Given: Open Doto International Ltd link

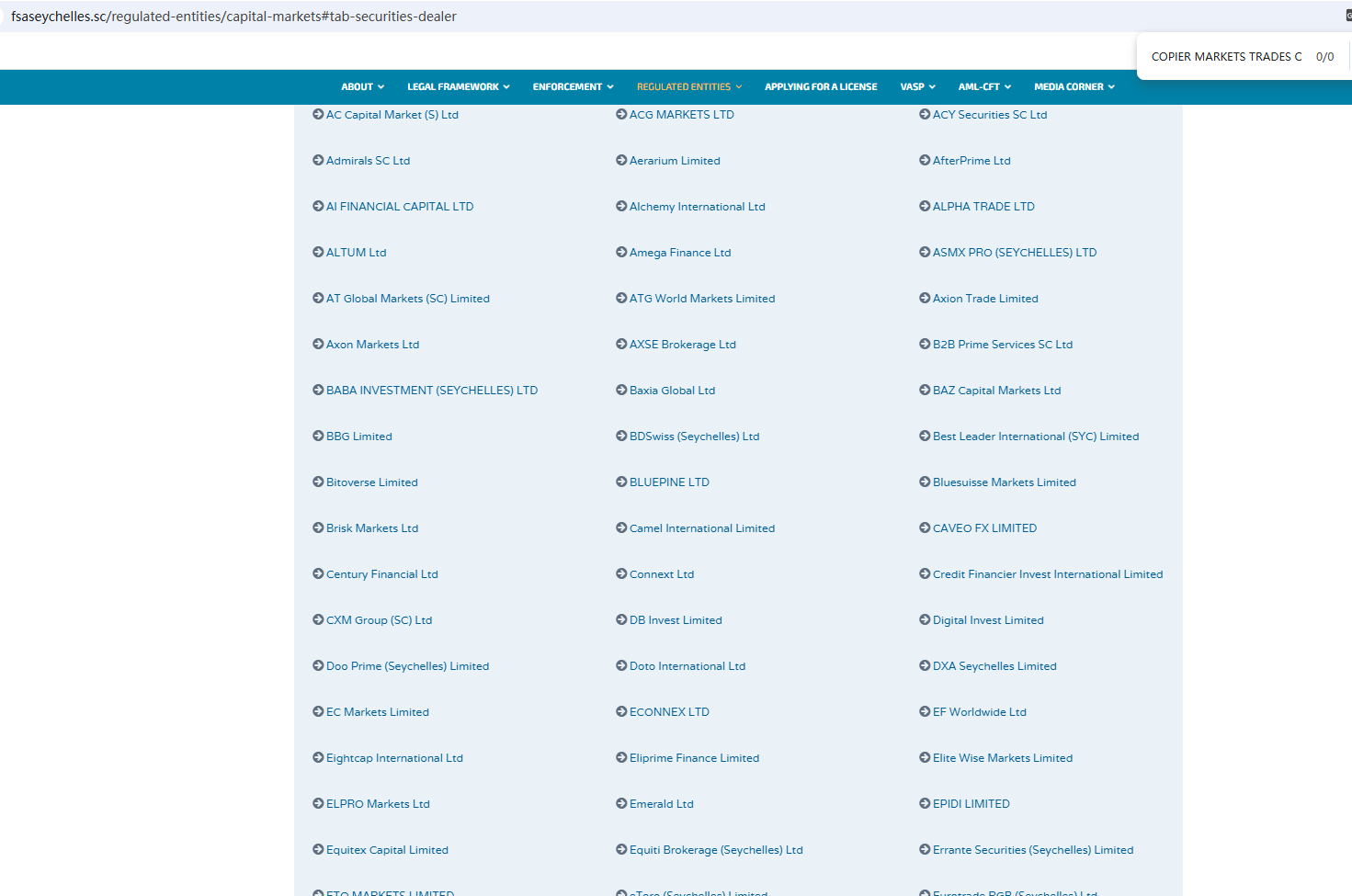Looking at the screenshot, I should (687, 666).
